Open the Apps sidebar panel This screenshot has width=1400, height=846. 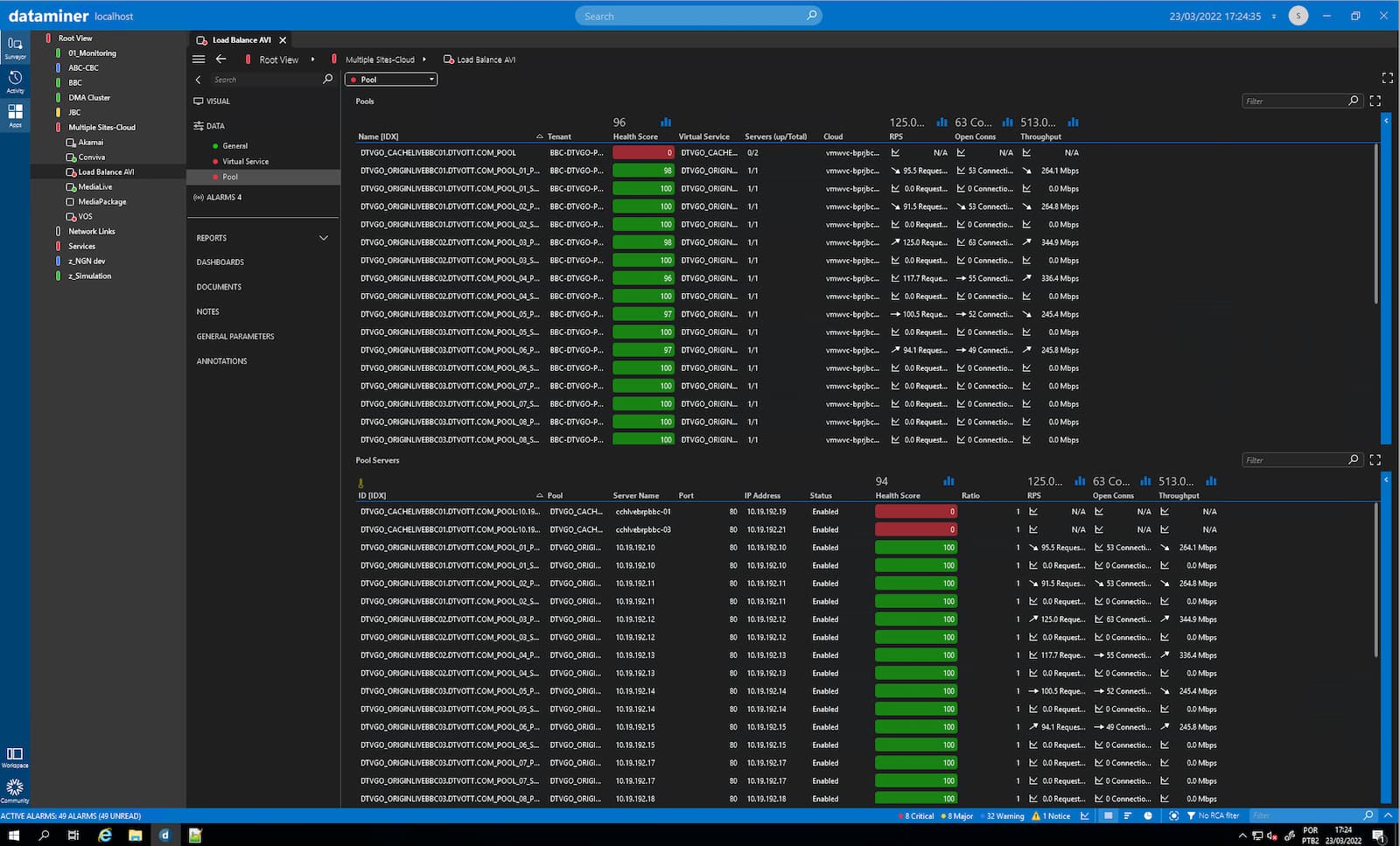[15, 115]
